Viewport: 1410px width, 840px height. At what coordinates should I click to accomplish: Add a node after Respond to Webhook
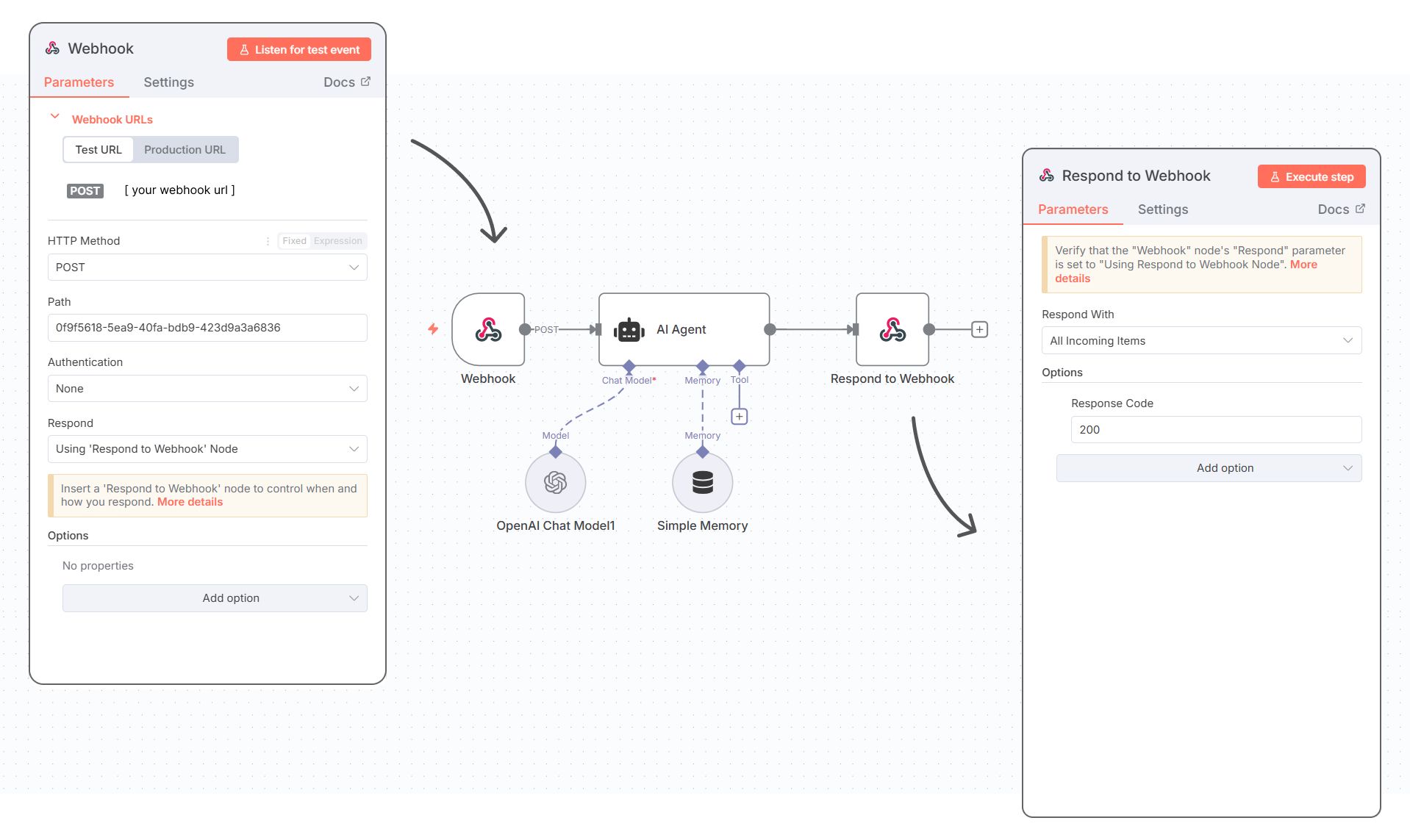(x=979, y=330)
